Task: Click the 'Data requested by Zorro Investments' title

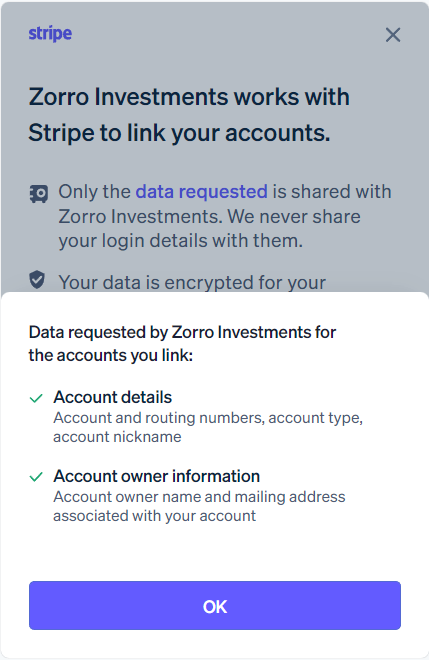Action: [x=182, y=332]
